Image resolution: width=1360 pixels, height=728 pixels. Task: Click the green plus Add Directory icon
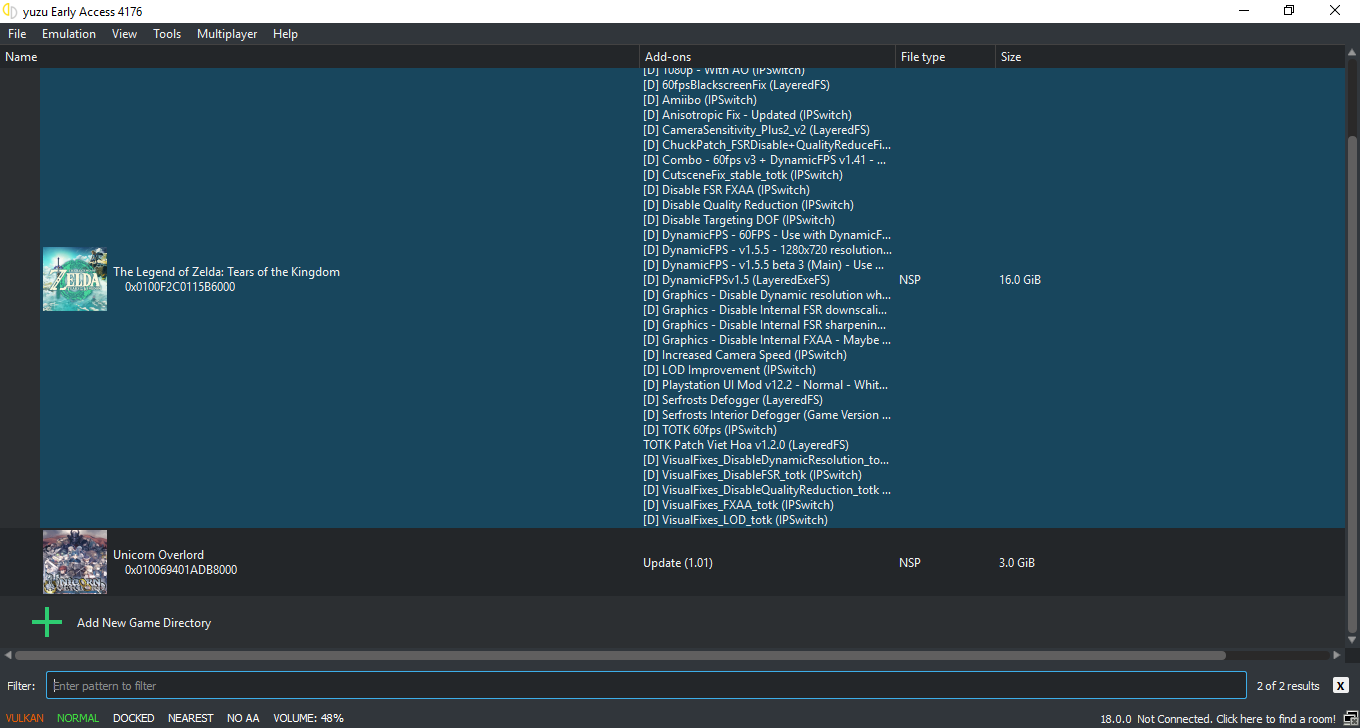(x=47, y=622)
